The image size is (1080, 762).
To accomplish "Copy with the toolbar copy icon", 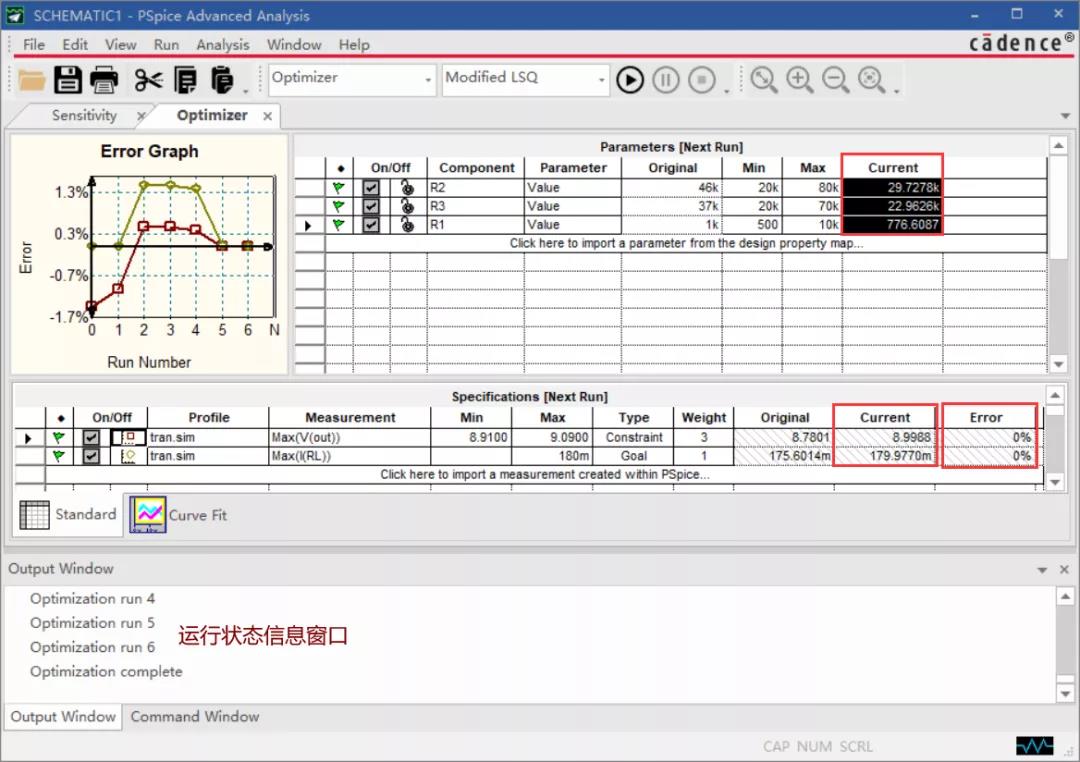I will [x=185, y=80].
